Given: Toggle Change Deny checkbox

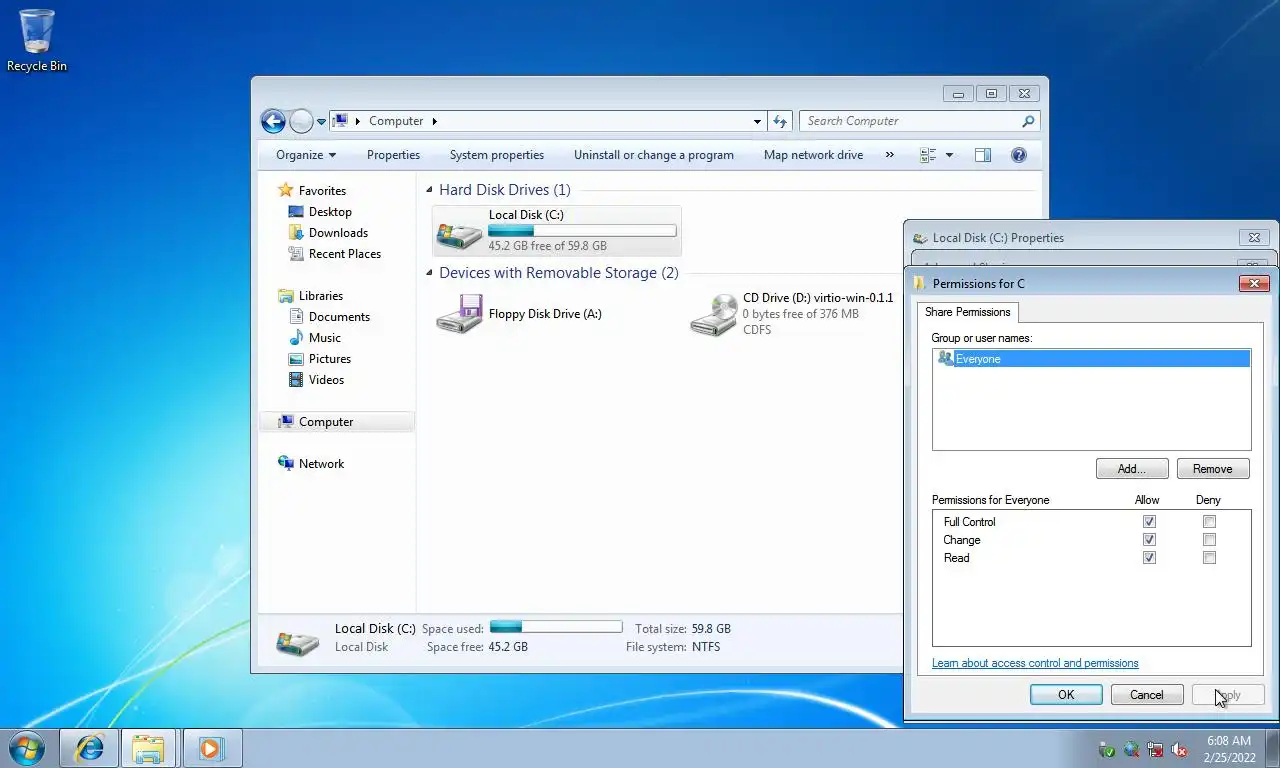Looking at the screenshot, I should click(1209, 540).
